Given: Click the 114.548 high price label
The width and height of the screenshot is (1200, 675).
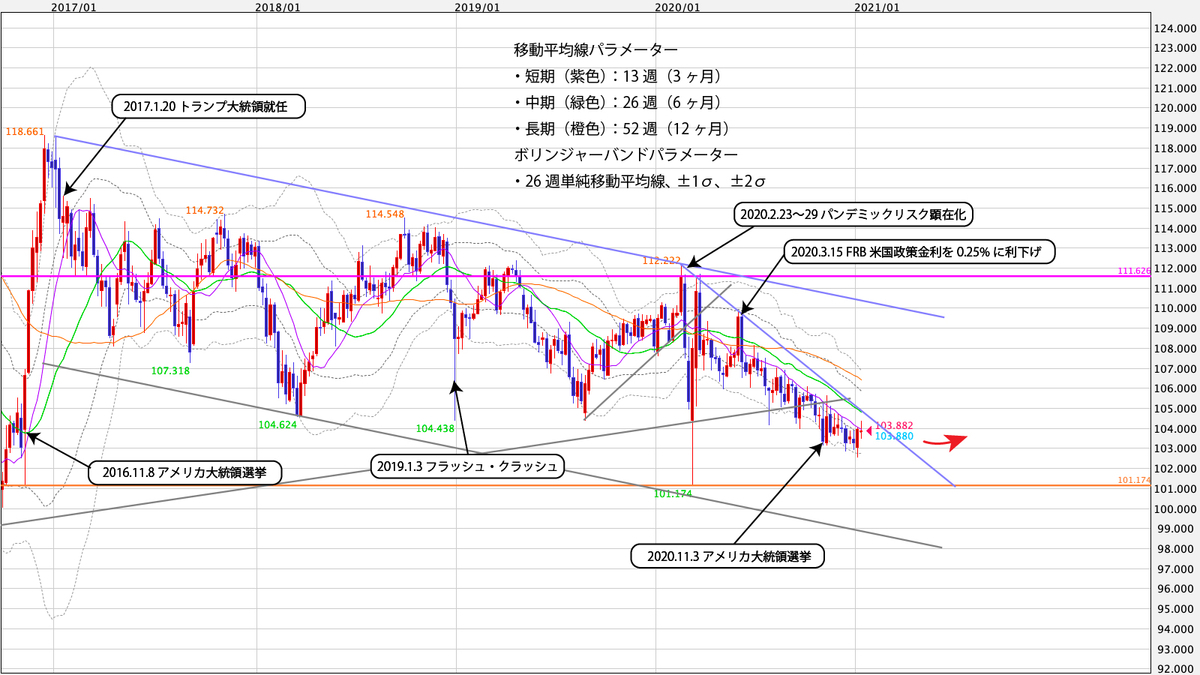Looking at the screenshot, I should click(x=384, y=214).
